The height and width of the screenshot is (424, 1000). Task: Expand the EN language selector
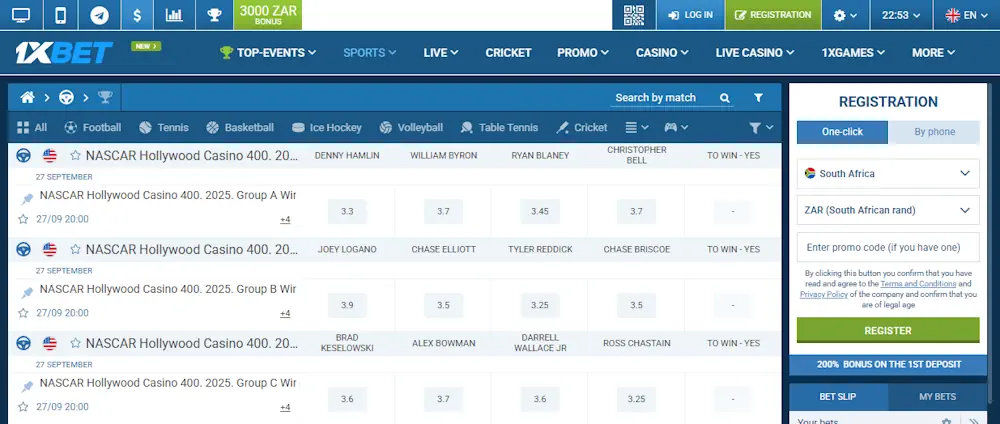967,15
